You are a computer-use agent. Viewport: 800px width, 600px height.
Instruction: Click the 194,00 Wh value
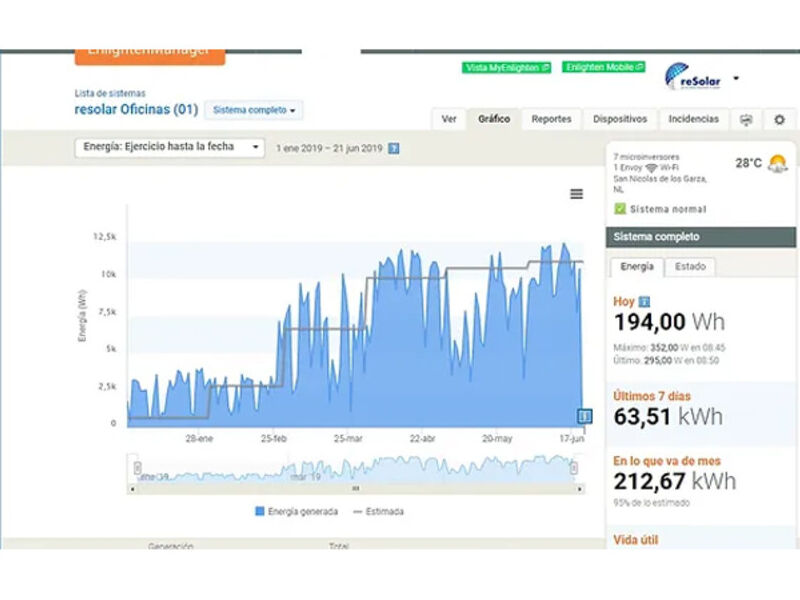tap(669, 322)
